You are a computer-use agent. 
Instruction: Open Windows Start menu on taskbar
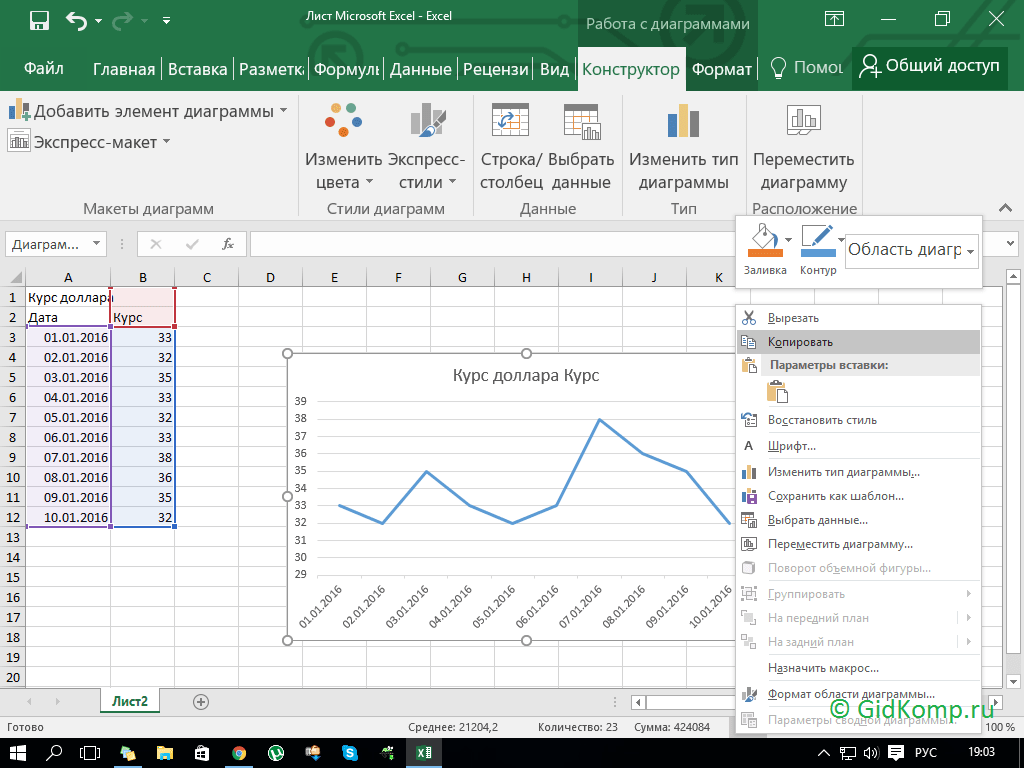(17, 752)
